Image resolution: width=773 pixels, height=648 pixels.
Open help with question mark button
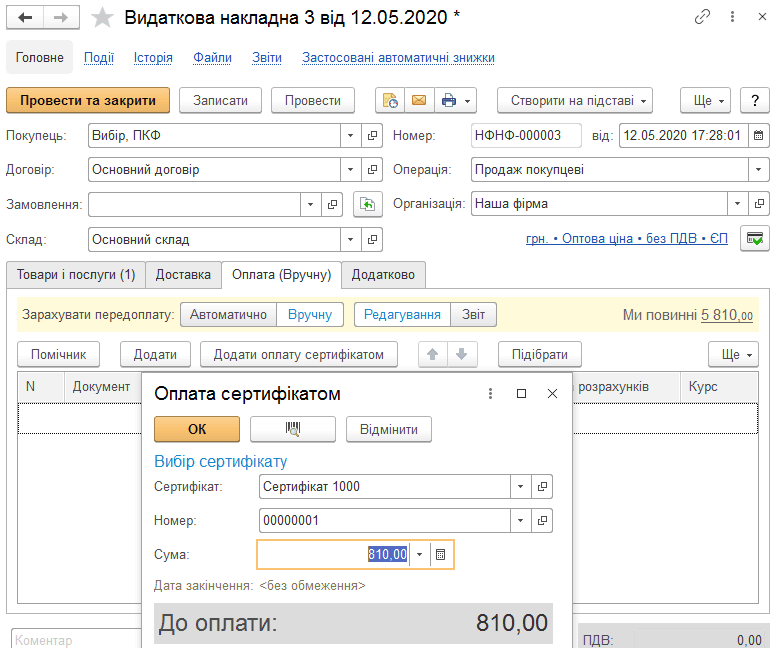point(755,101)
